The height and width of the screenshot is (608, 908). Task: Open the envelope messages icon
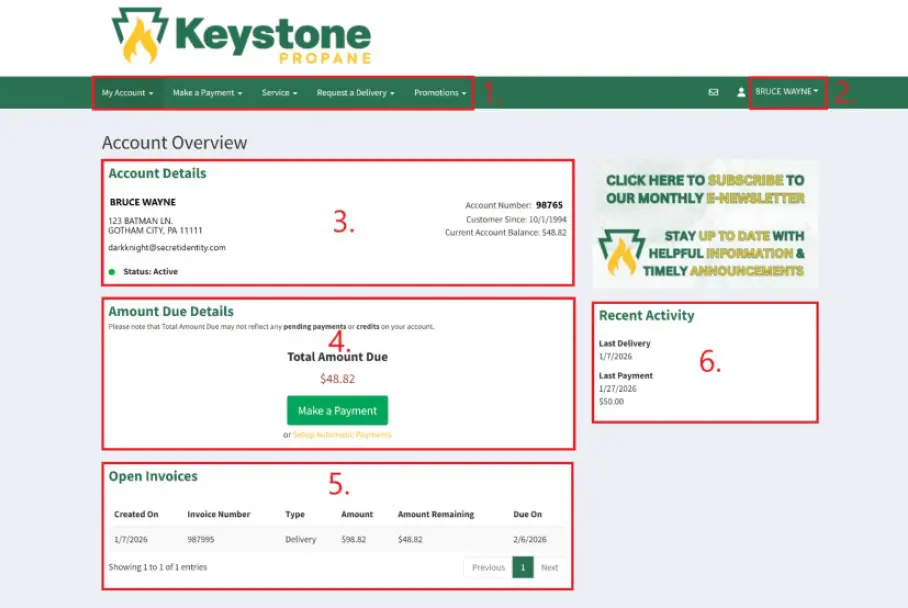click(x=713, y=92)
